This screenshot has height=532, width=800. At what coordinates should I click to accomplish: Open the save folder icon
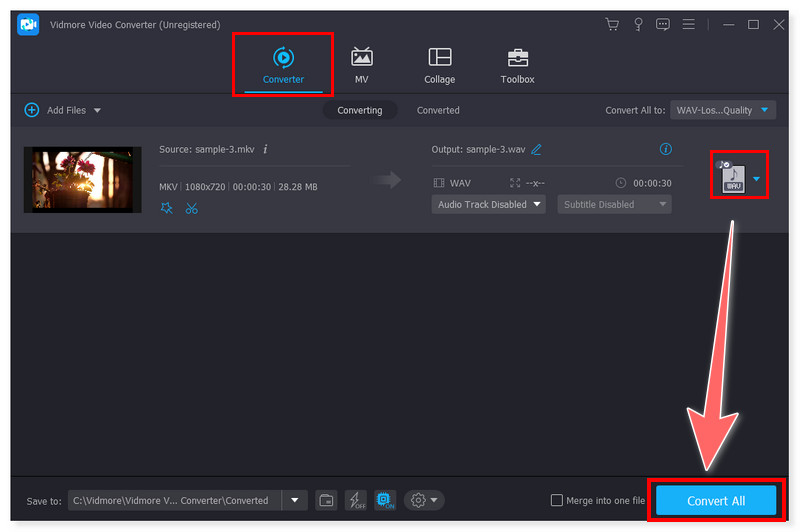[x=326, y=500]
